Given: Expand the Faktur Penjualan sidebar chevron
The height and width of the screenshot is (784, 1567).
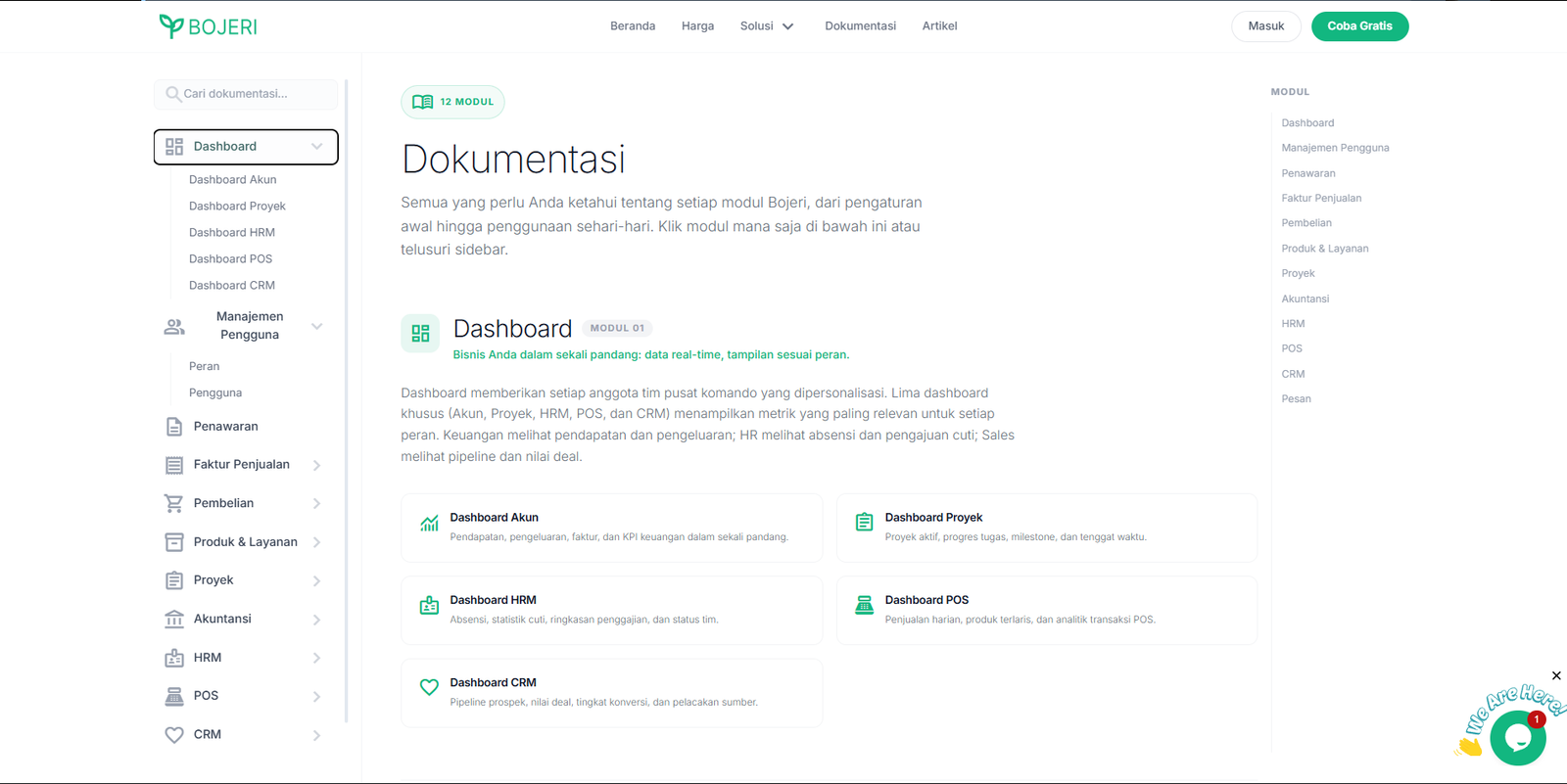Looking at the screenshot, I should coord(317,465).
